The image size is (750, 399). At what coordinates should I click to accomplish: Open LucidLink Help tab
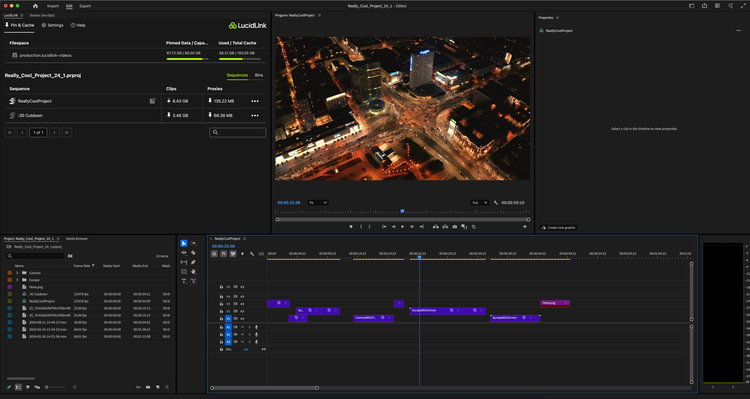pyautogui.click(x=78, y=25)
